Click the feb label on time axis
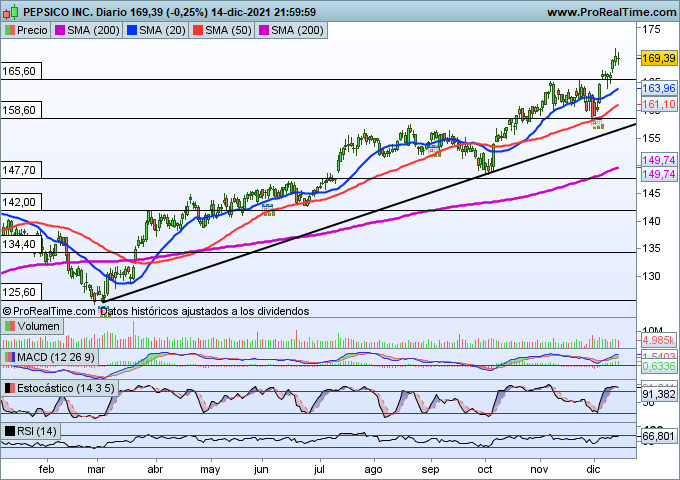680x480 pixels. tap(46, 469)
